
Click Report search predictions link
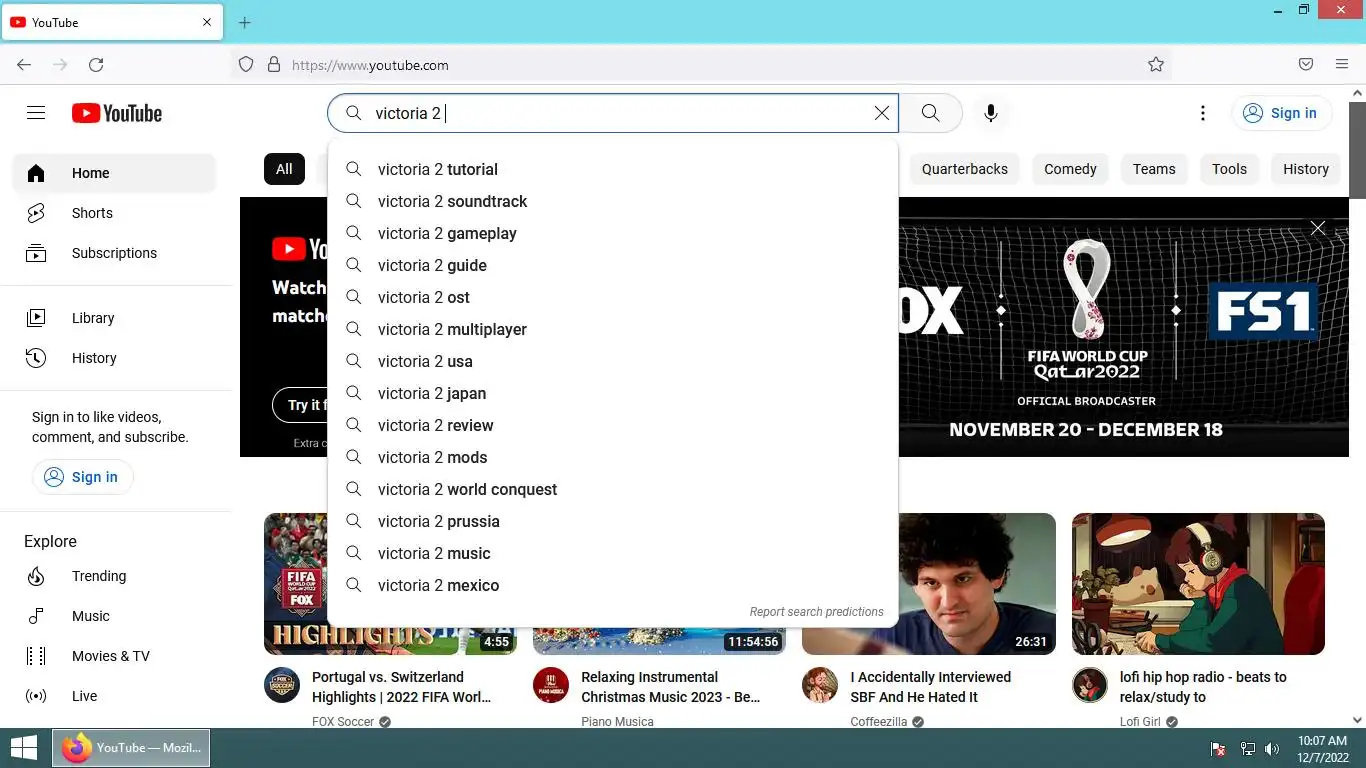[x=817, y=612]
